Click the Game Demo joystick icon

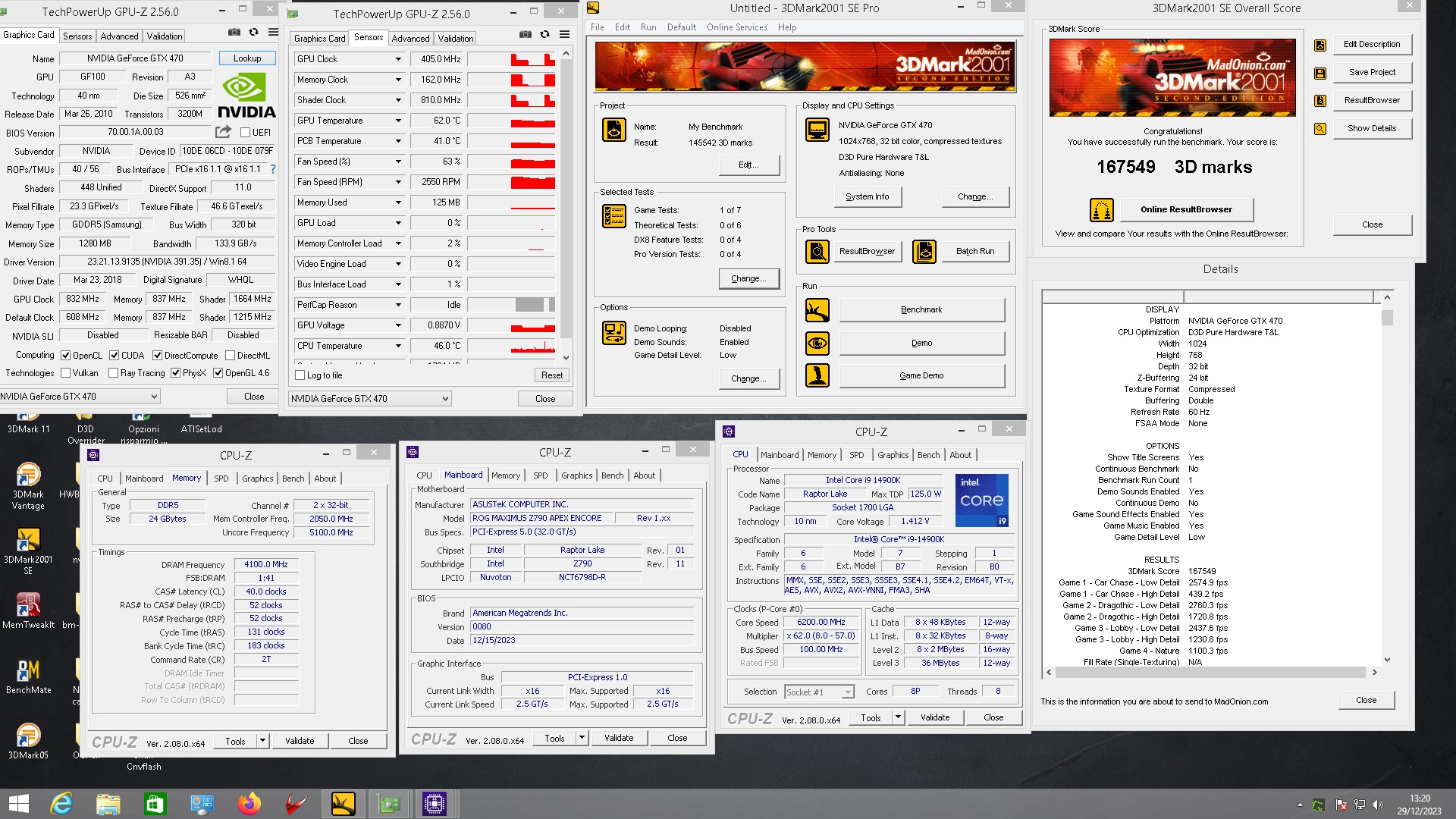click(817, 375)
